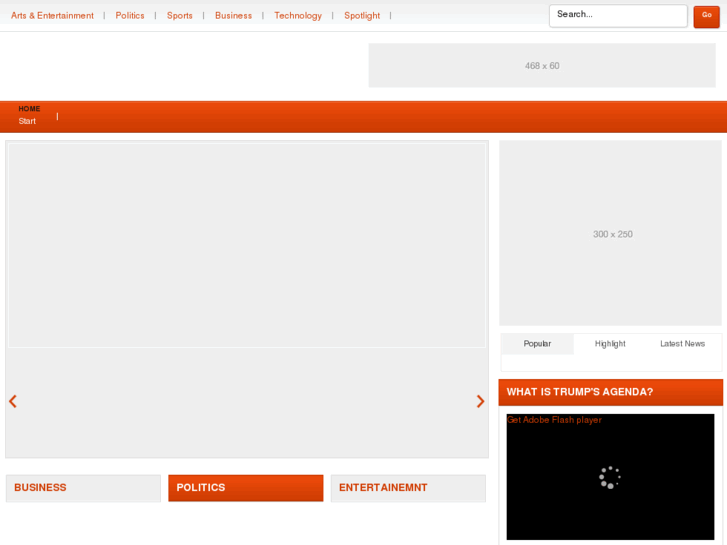Viewport: 727px width, 545px height.
Task: Go to the Sports section
Action: [179, 16]
